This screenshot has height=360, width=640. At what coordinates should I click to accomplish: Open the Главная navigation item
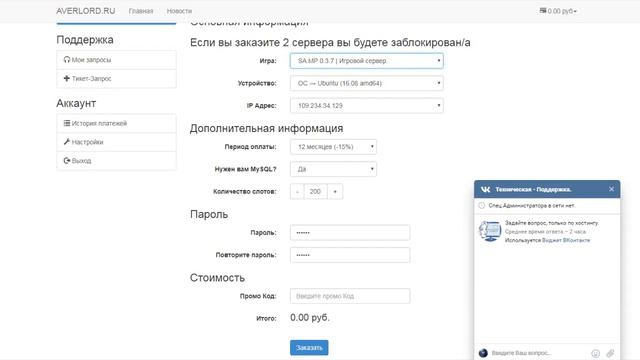tap(141, 11)
